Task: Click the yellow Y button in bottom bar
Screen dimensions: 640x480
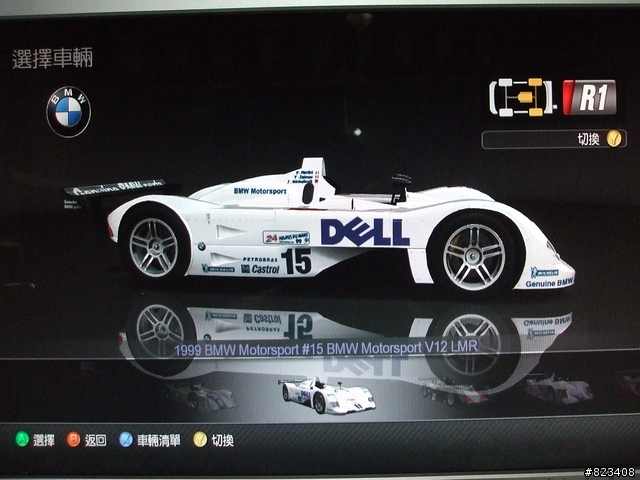Action: pos(200,439)
